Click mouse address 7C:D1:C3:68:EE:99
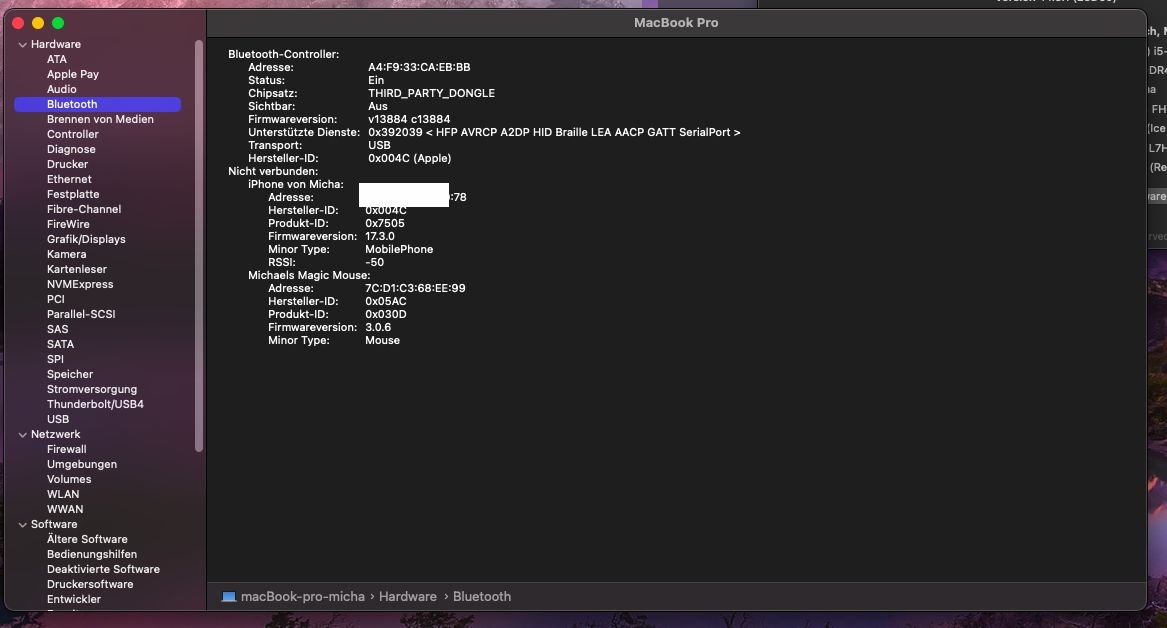This screenshot has height=628, width=1167. coord(415,289)
